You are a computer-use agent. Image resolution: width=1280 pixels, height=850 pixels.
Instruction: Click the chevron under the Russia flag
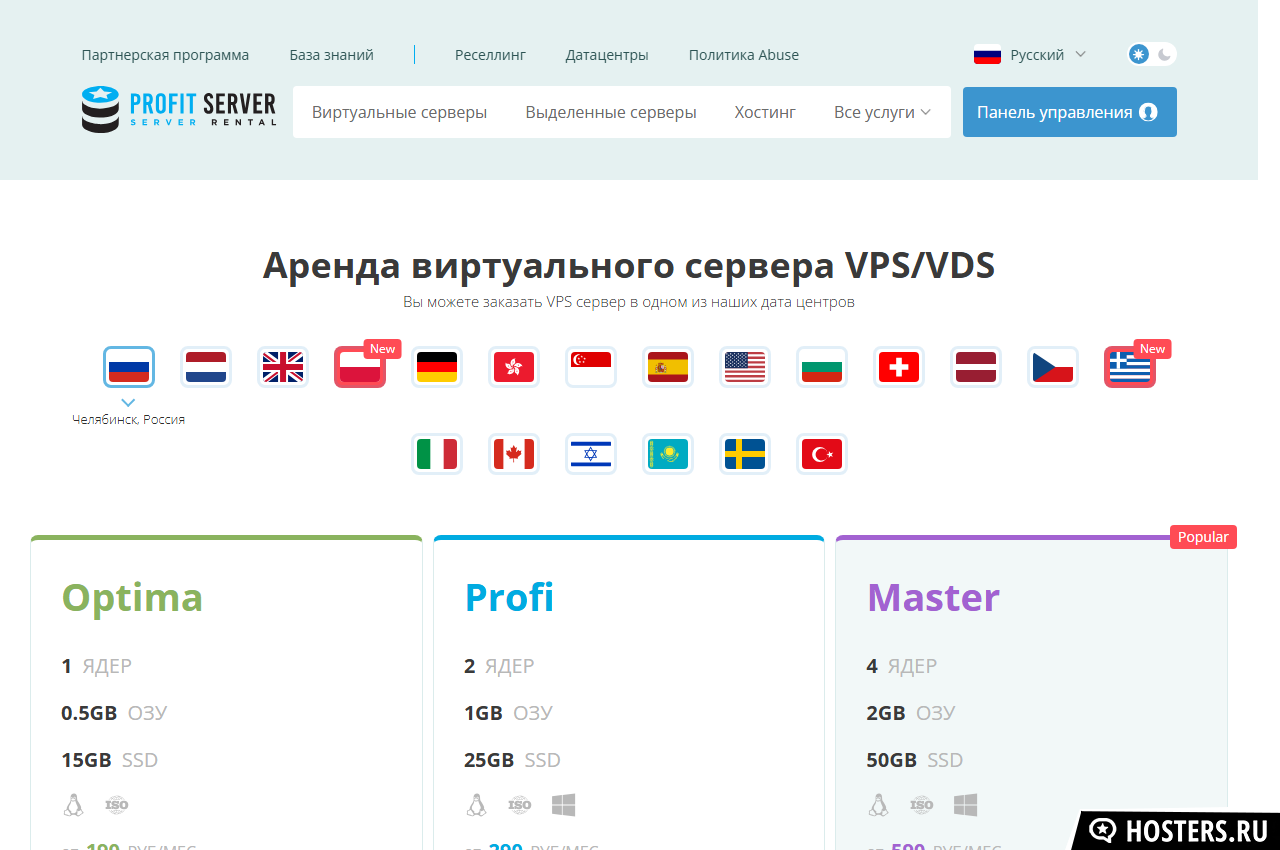[x=129, y=401]
